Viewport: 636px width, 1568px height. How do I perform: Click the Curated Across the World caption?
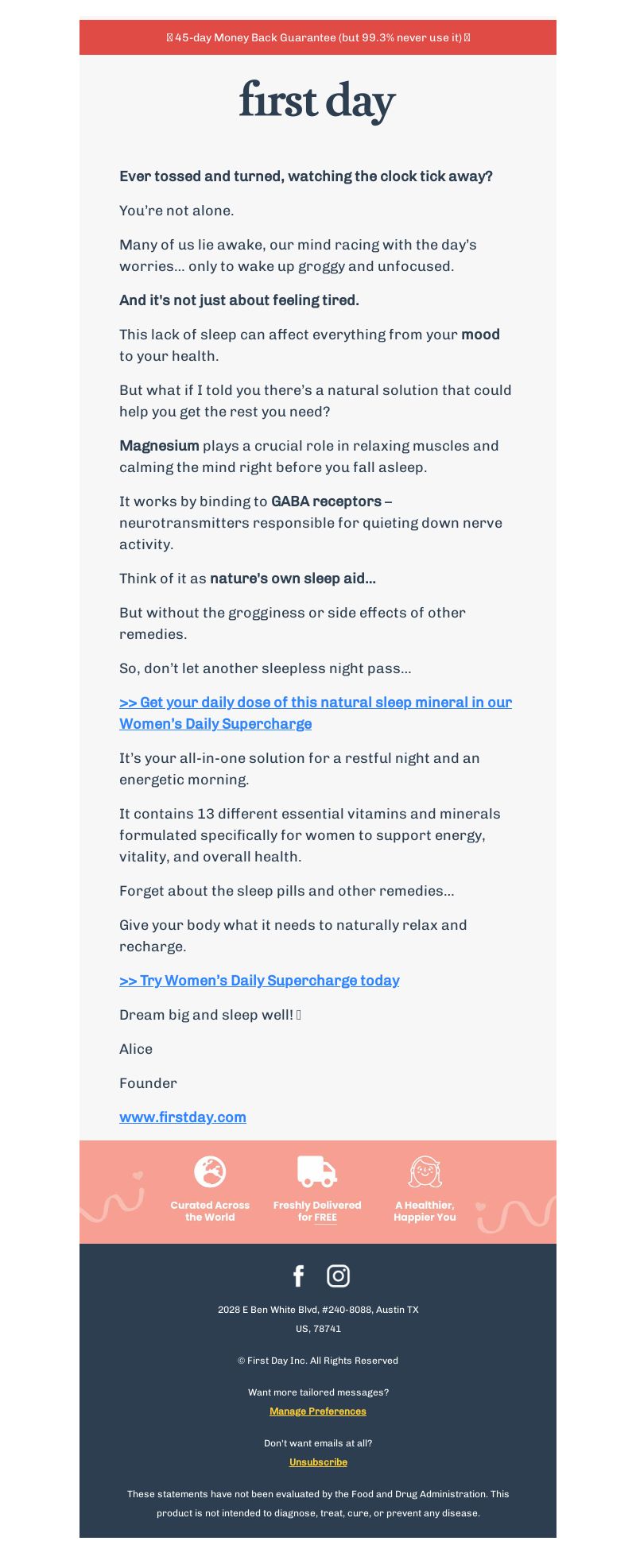[210, 1211]
